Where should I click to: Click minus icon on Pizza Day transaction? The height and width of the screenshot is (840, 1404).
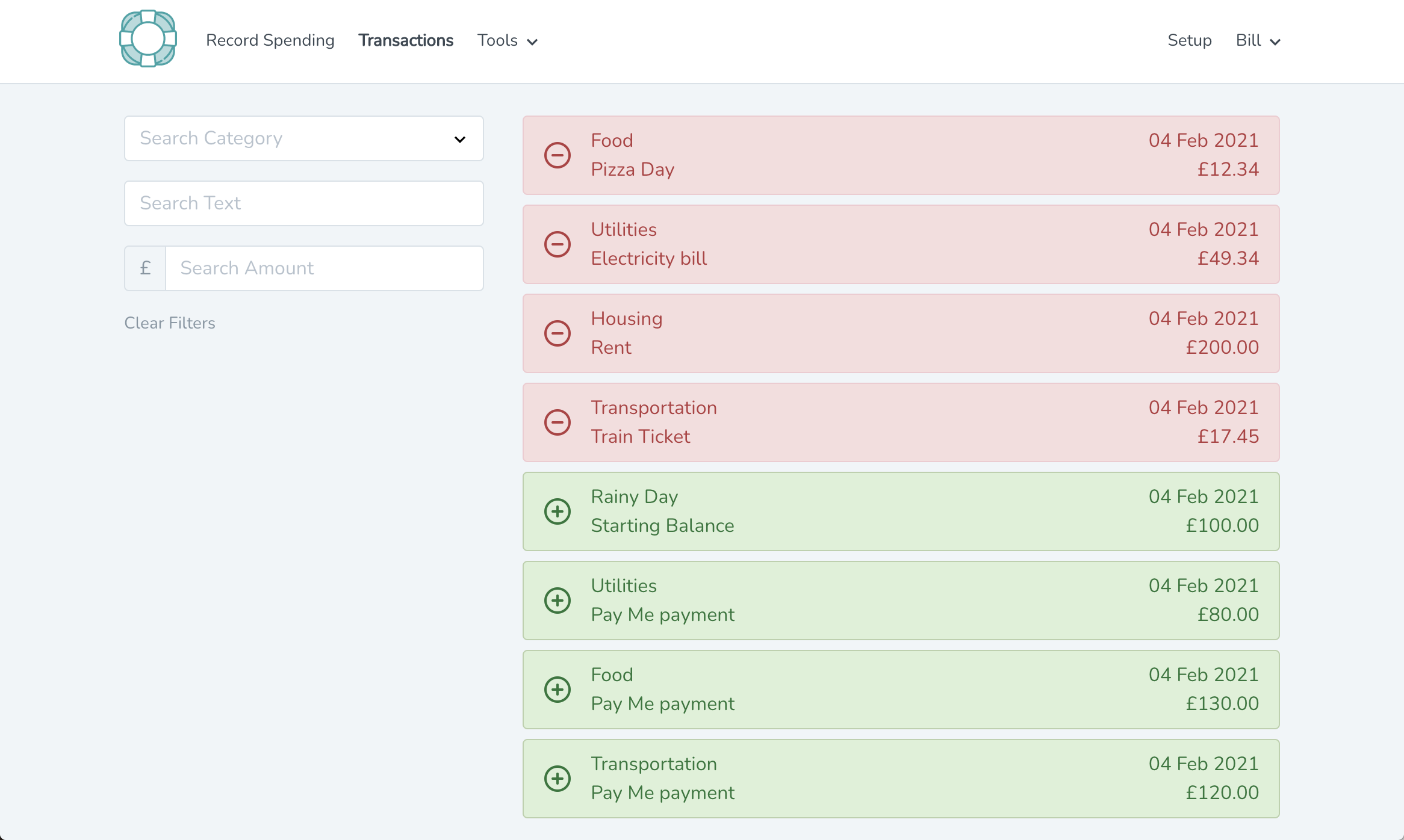tap(558, 155)
